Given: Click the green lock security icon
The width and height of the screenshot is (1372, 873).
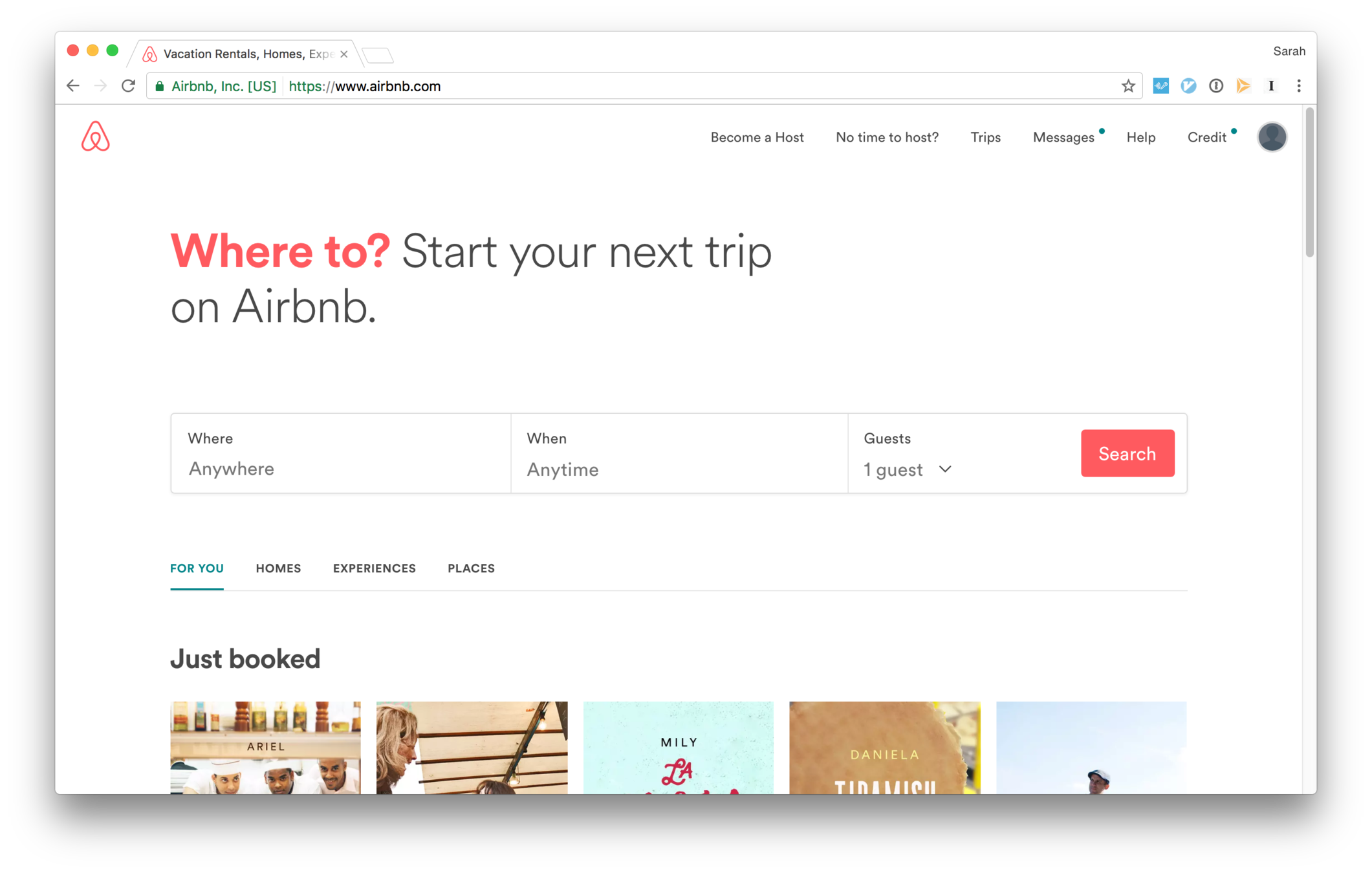Looking at the screenshot, I should coord(160,86).
